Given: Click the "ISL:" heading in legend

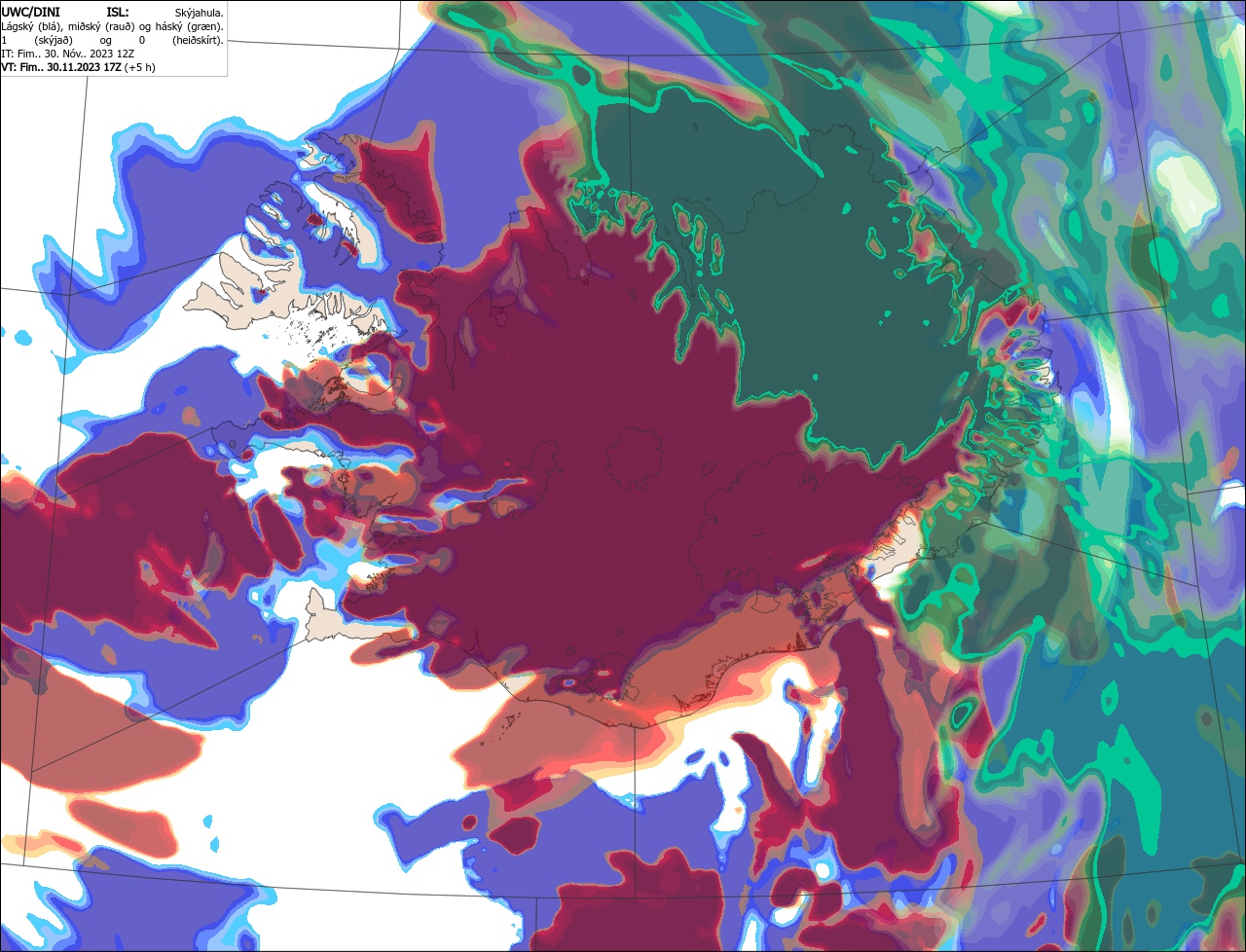Looking at the screenshot, I should coord(118,12).
